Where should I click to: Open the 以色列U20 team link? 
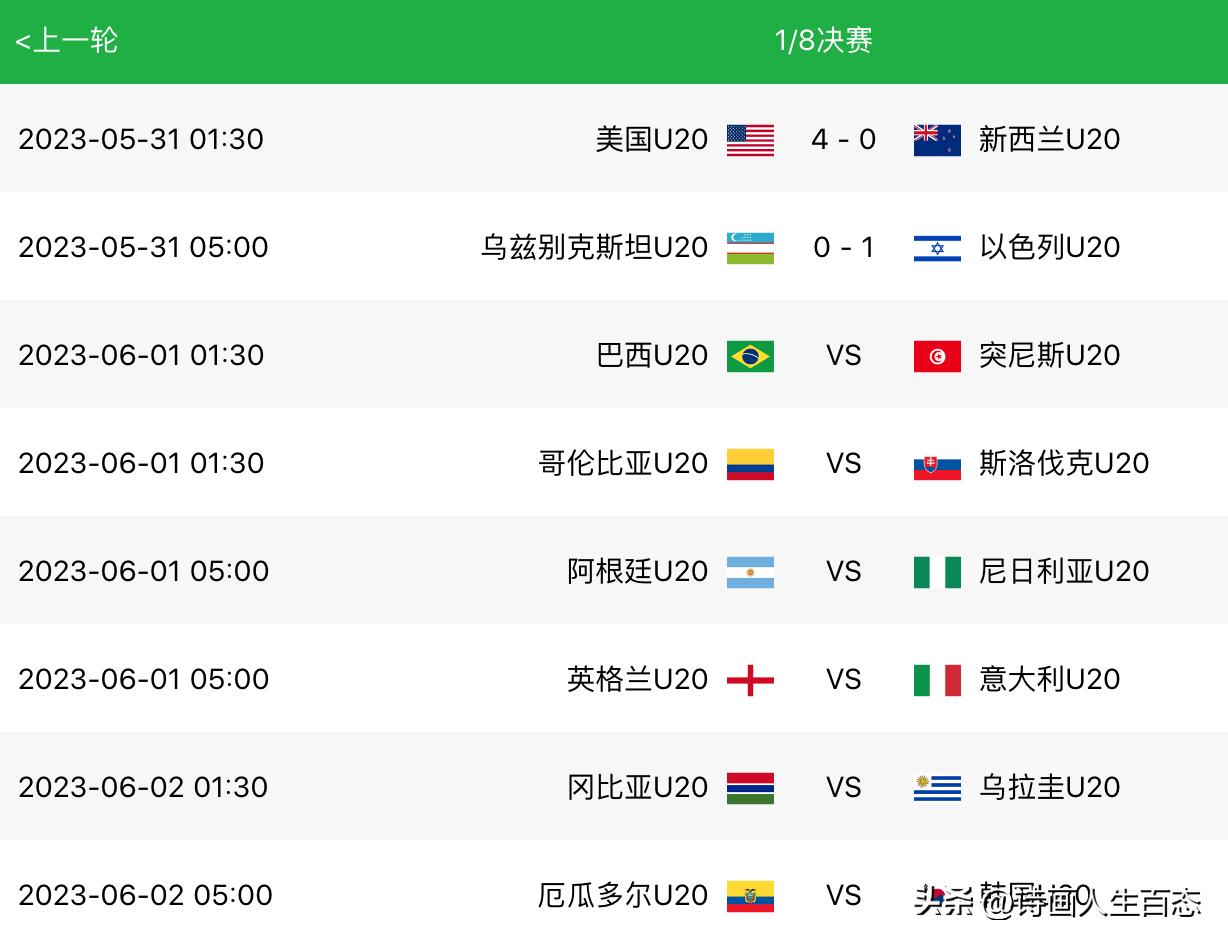(x=1049, y=247)
